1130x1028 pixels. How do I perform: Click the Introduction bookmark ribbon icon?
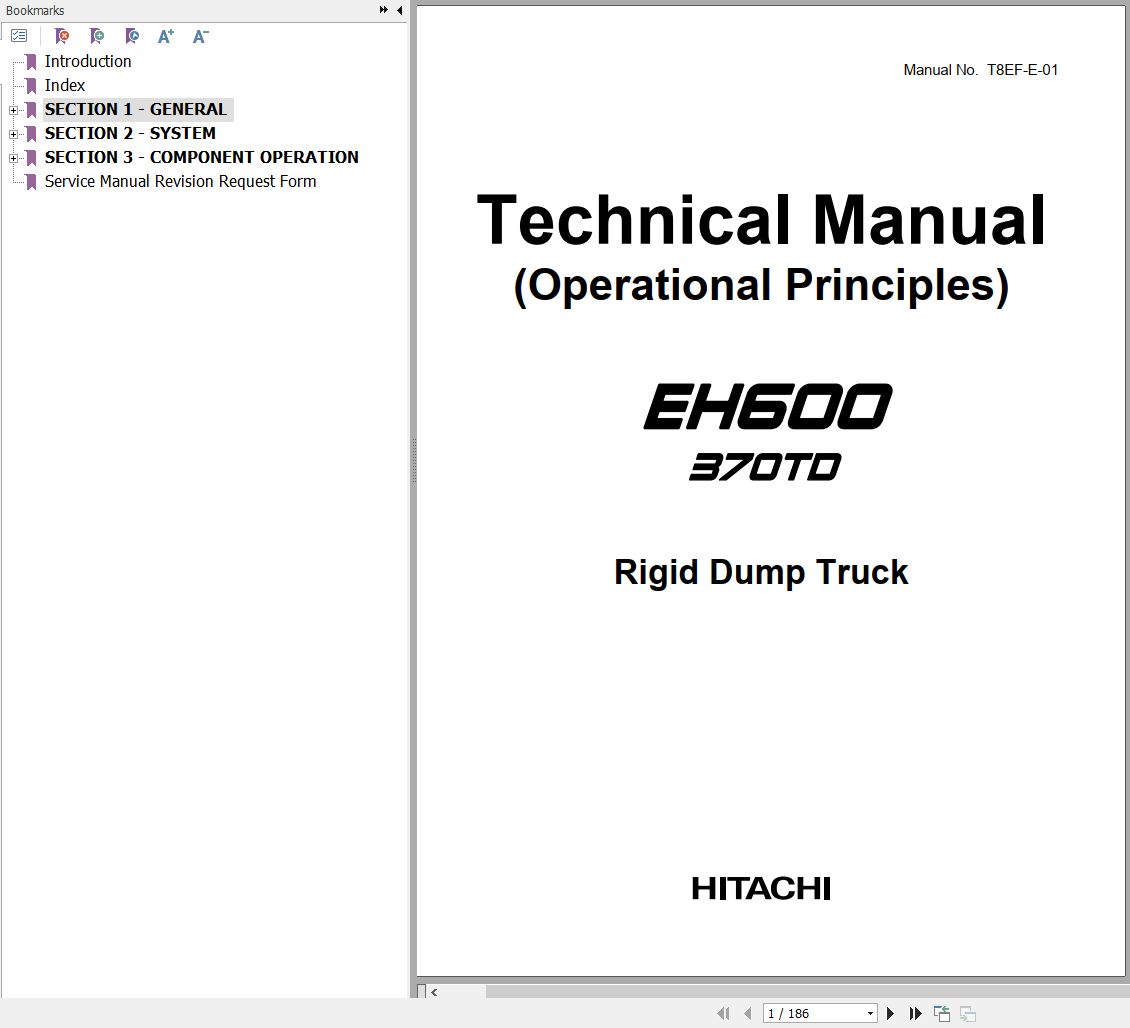tap(31, 62)
